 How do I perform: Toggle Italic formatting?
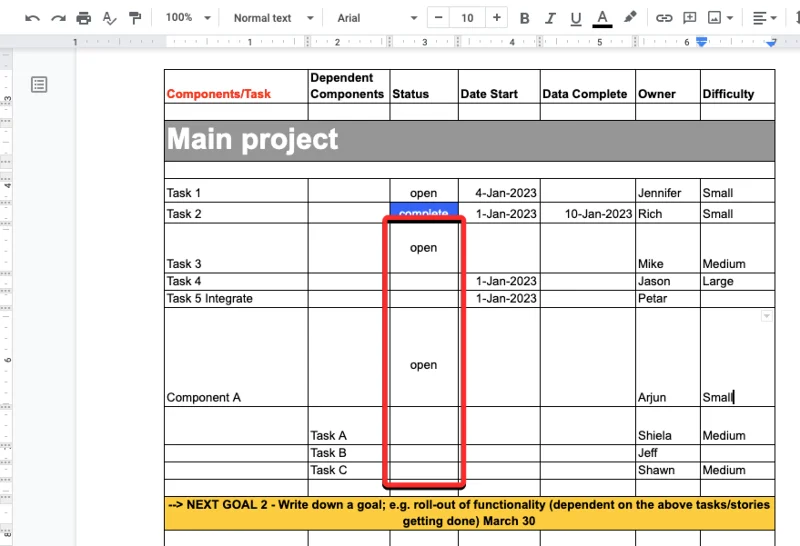(x=549, y=18)
